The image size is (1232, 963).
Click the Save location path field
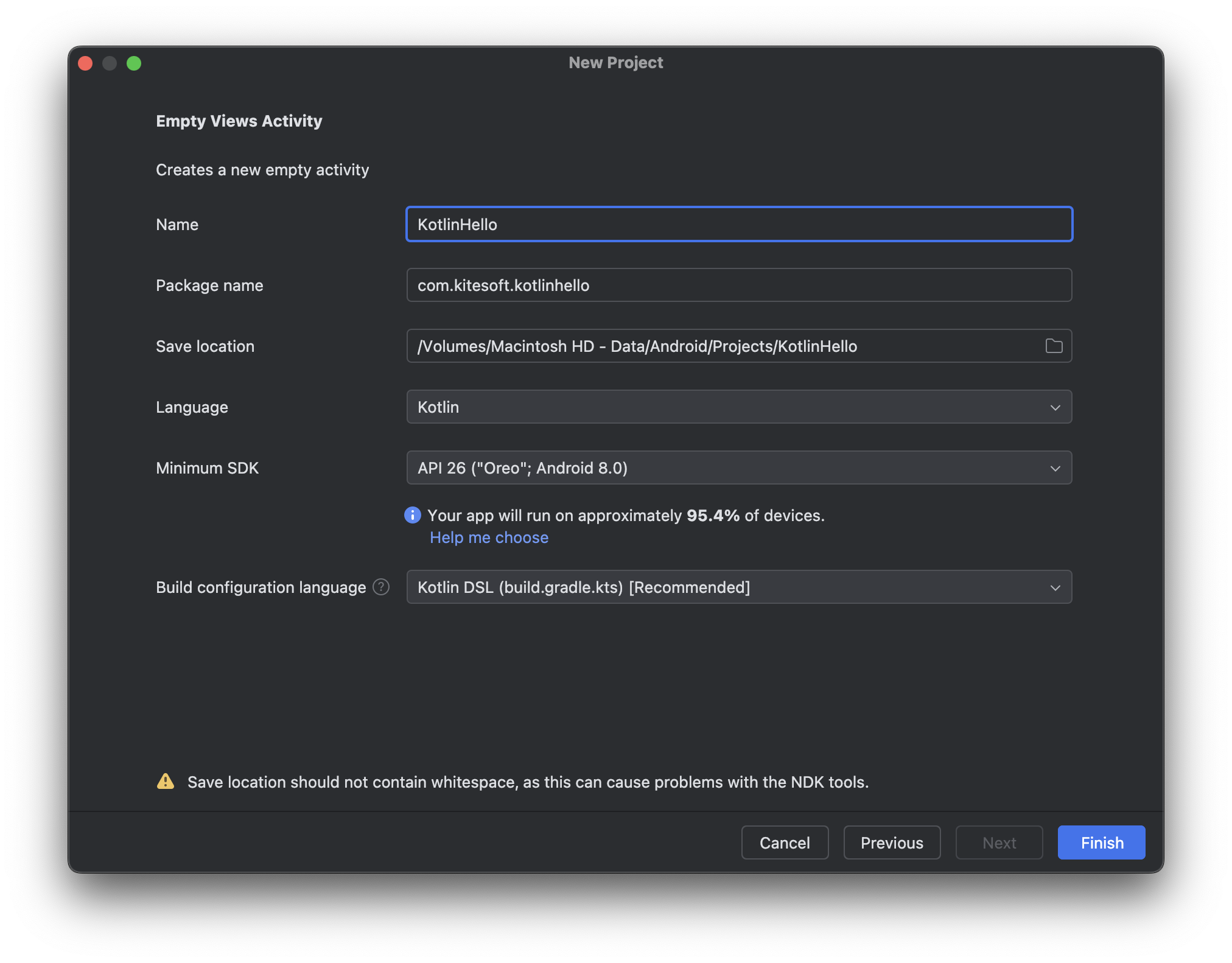(x=724, y=346)
